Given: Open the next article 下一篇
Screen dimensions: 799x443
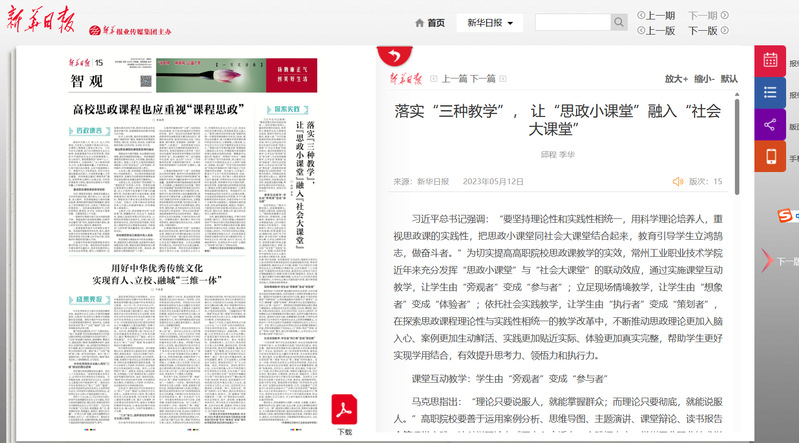Looking at the screenshot, I should (483, 79).
